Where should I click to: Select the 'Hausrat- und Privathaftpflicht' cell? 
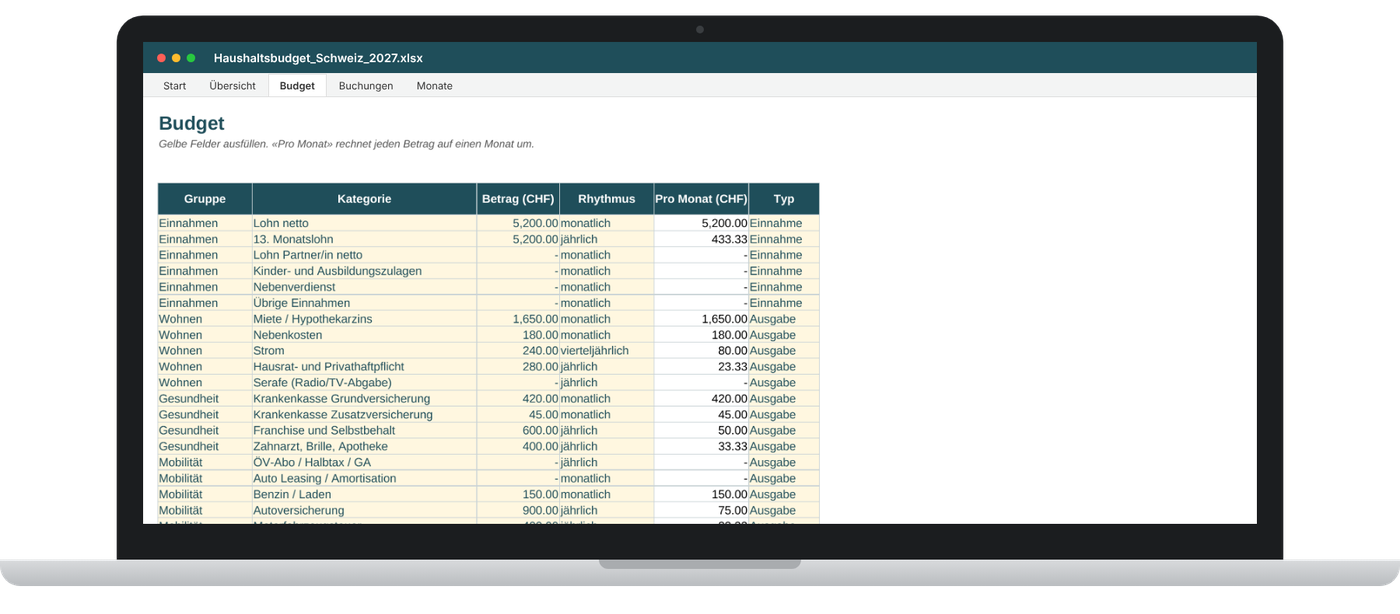364,367
